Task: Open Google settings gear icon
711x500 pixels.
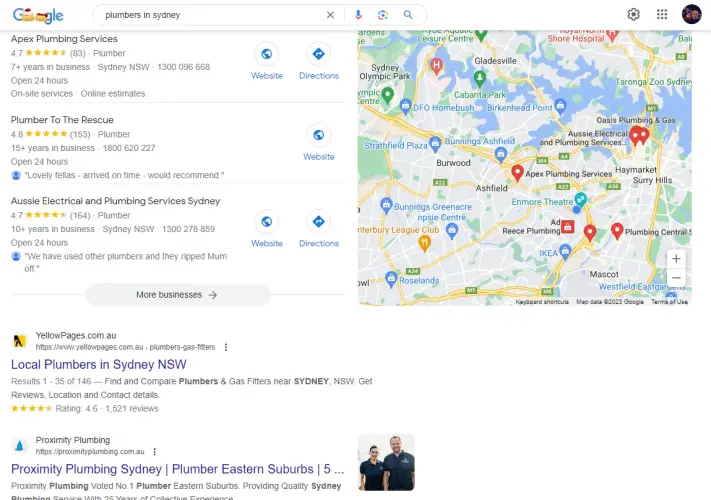Action: pyautogui.click(x=633, y=15)
